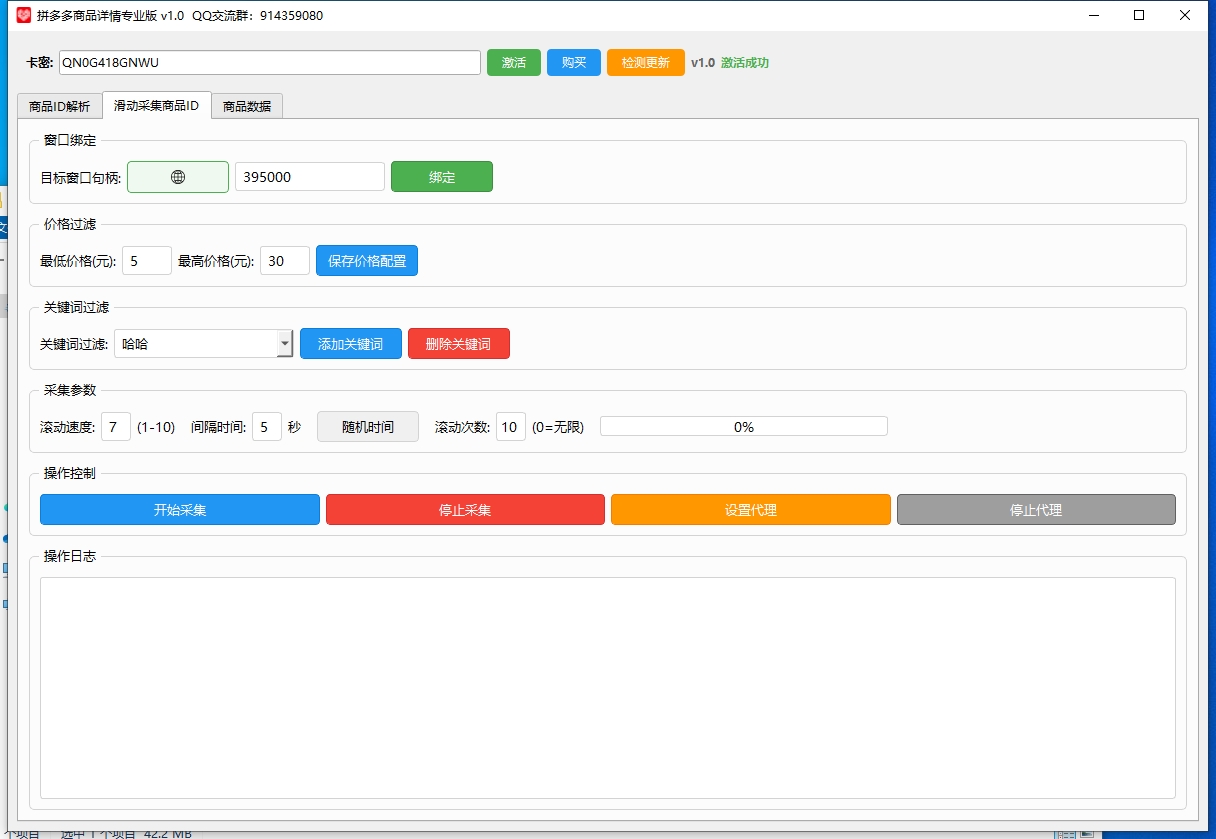
Task: Click the 最高价格 input field
Action: click(x=285, y=261)
